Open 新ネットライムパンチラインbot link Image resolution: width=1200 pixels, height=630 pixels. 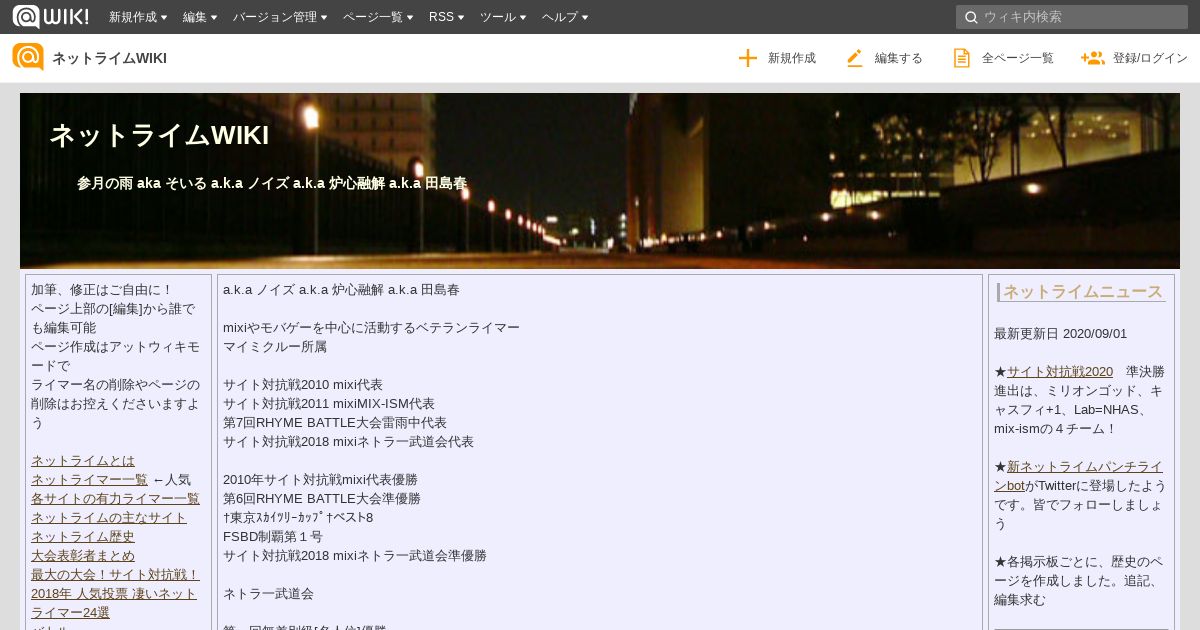tap(1078, 476)
